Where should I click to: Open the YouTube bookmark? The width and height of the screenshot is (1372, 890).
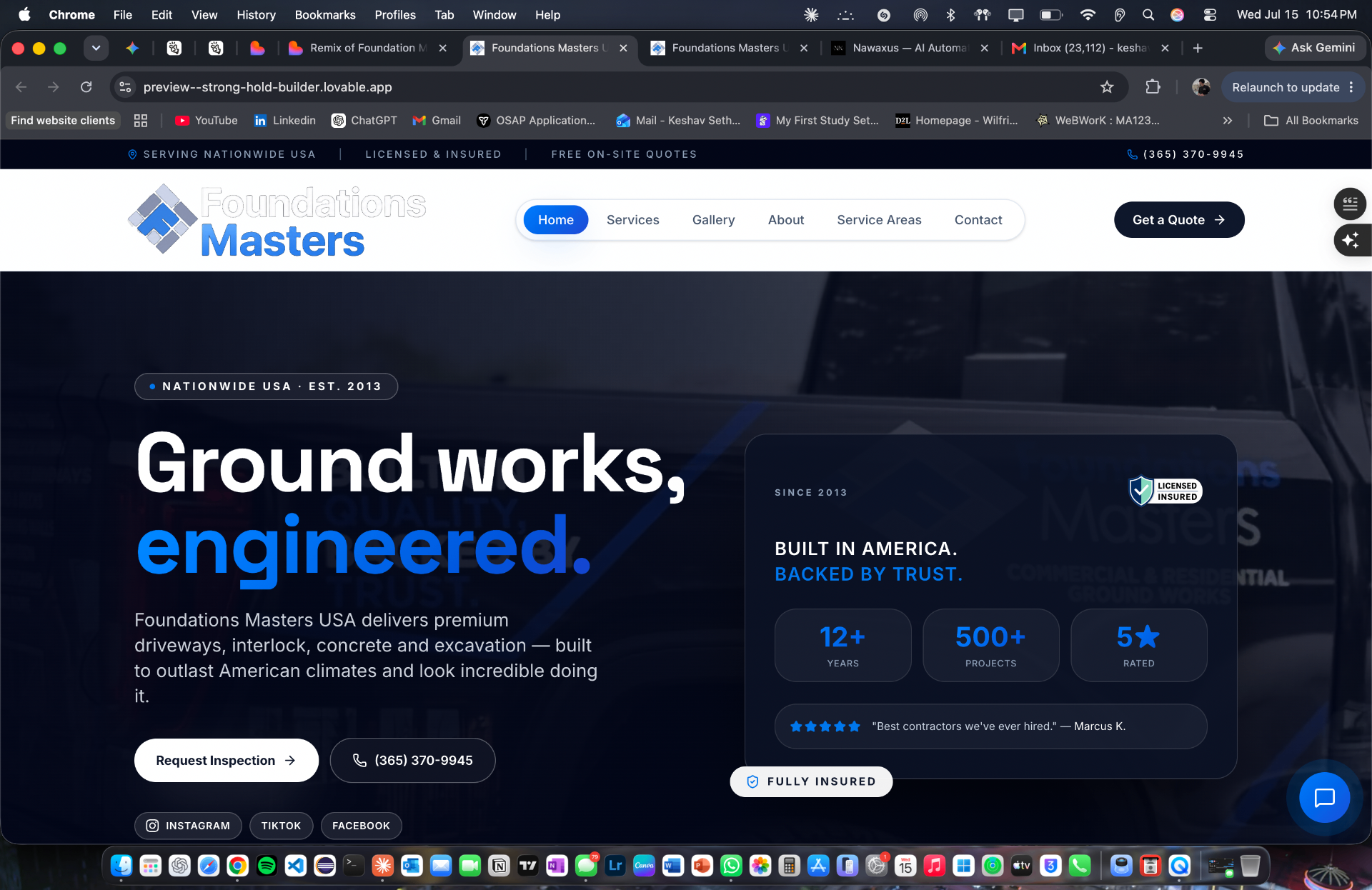(207, 121)
